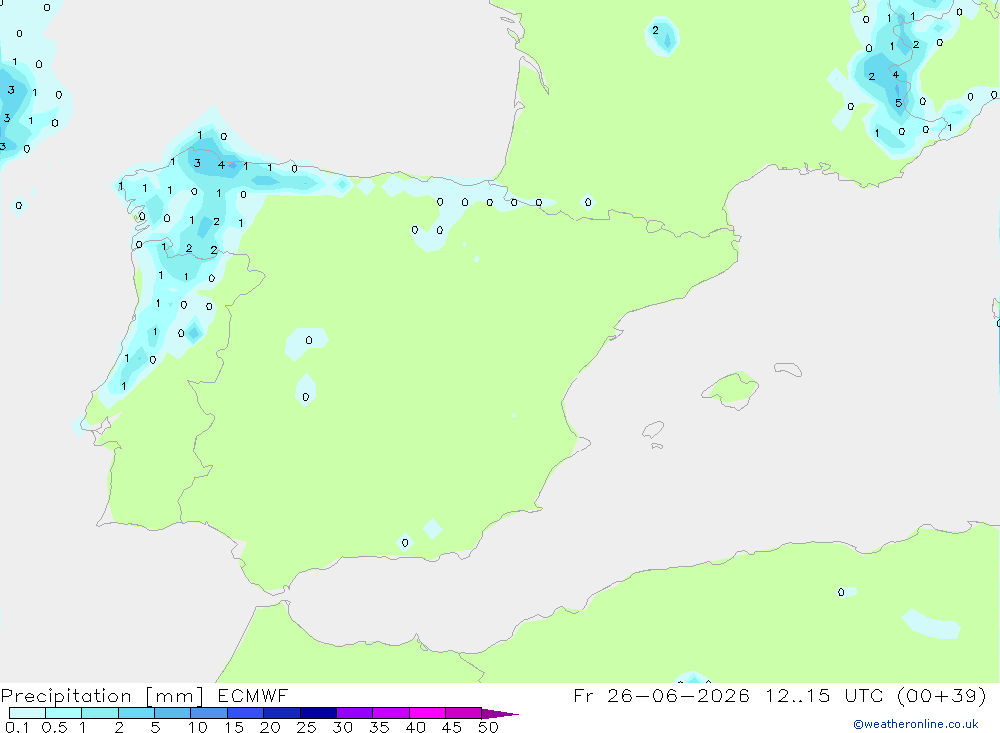Pick the 45–50 mm legend swatch
1000x733 pixels.
464,713
